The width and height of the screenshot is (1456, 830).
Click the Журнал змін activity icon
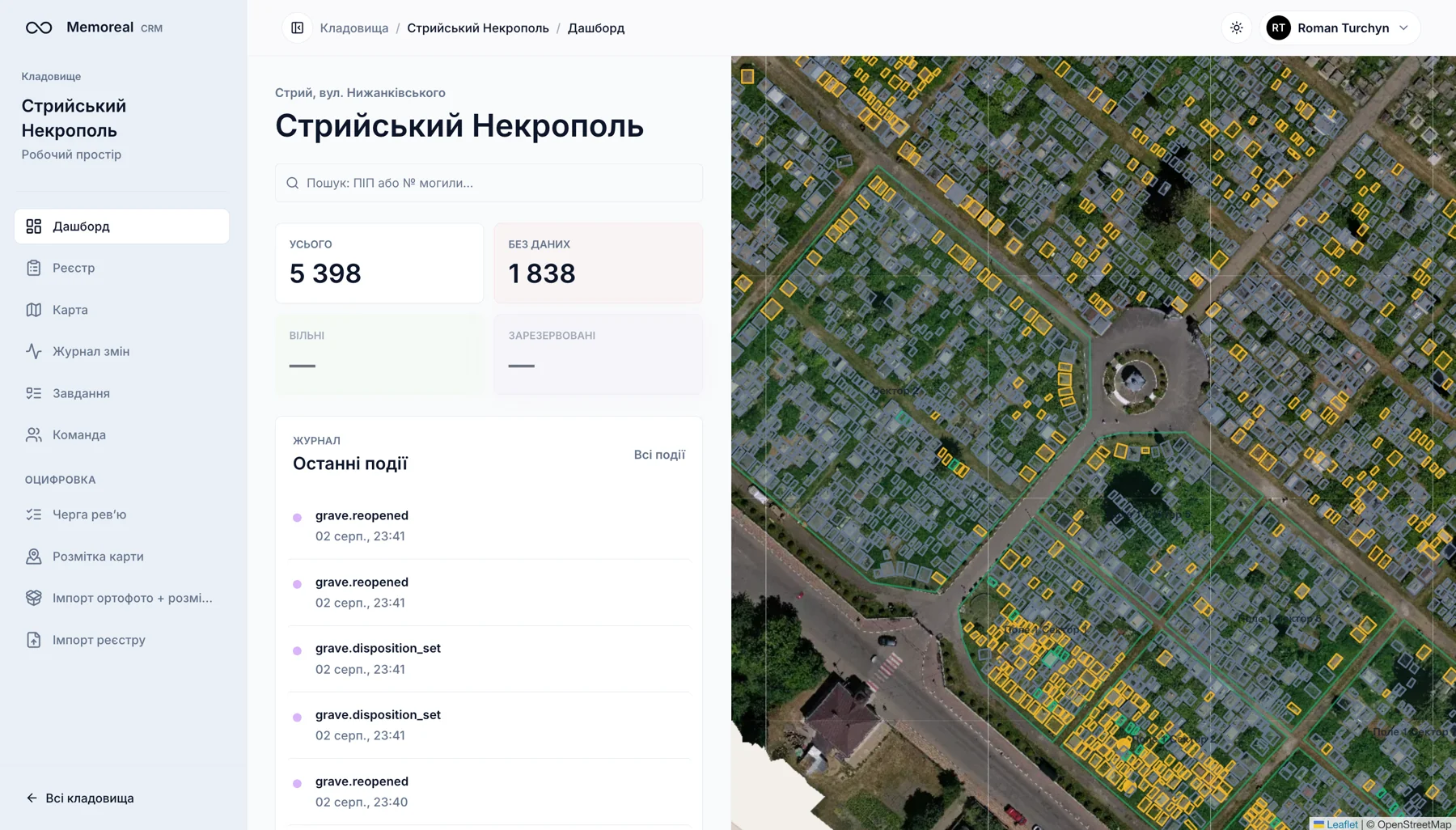pyautogui.click(x=33, y=351)
